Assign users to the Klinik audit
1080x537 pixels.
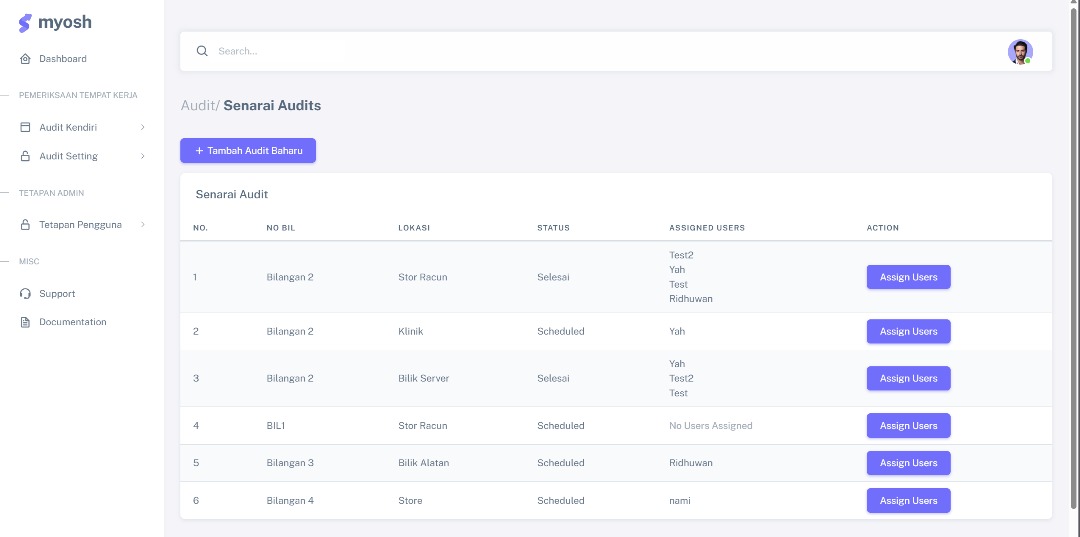[x=908, y=331]
